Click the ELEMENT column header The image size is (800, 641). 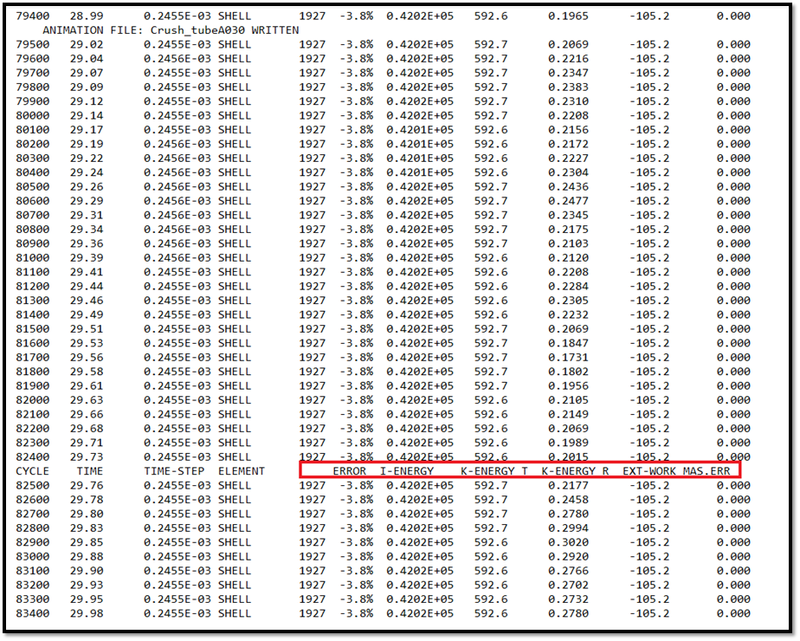241,471
